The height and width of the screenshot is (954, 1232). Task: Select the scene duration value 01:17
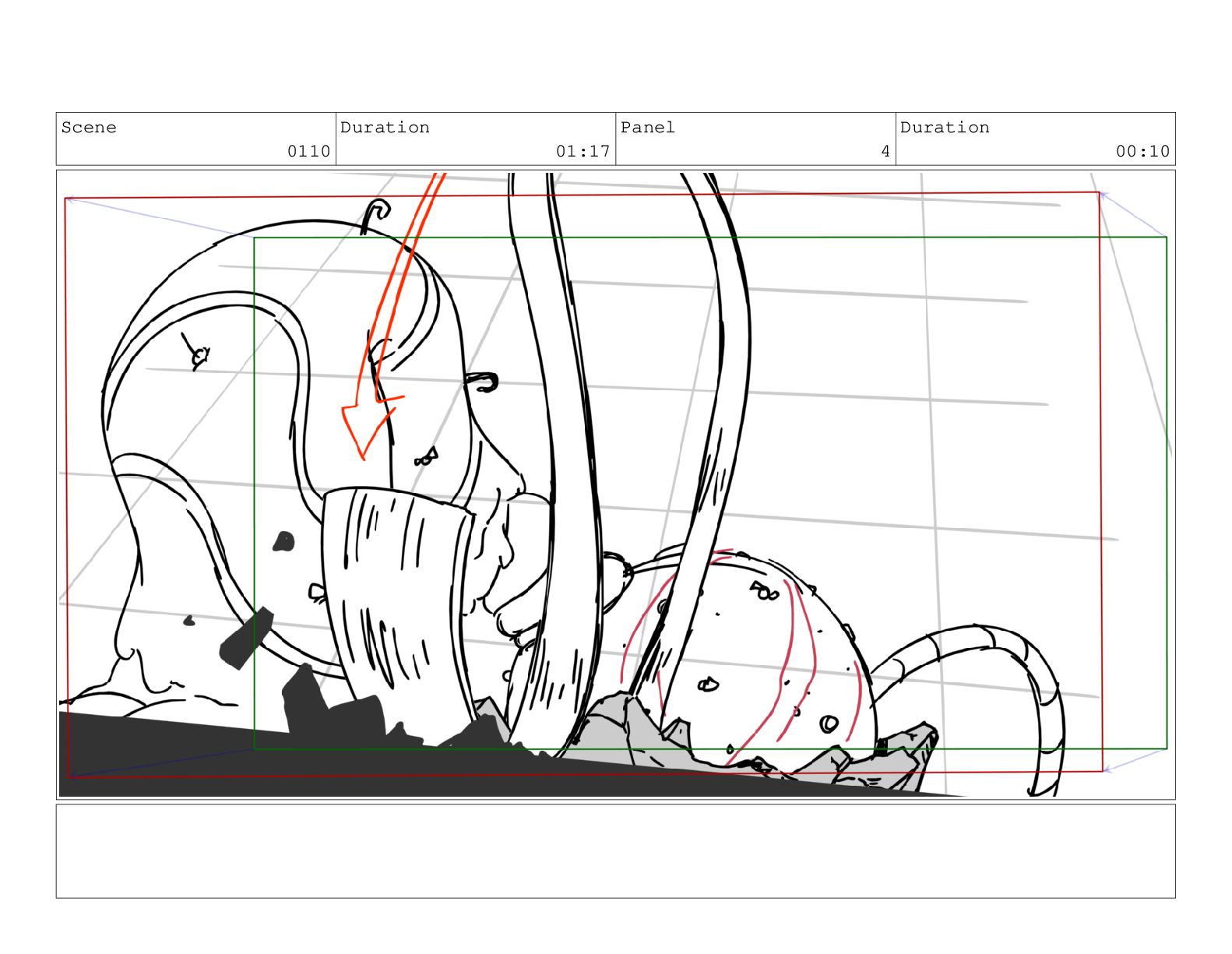coord(583,151)
